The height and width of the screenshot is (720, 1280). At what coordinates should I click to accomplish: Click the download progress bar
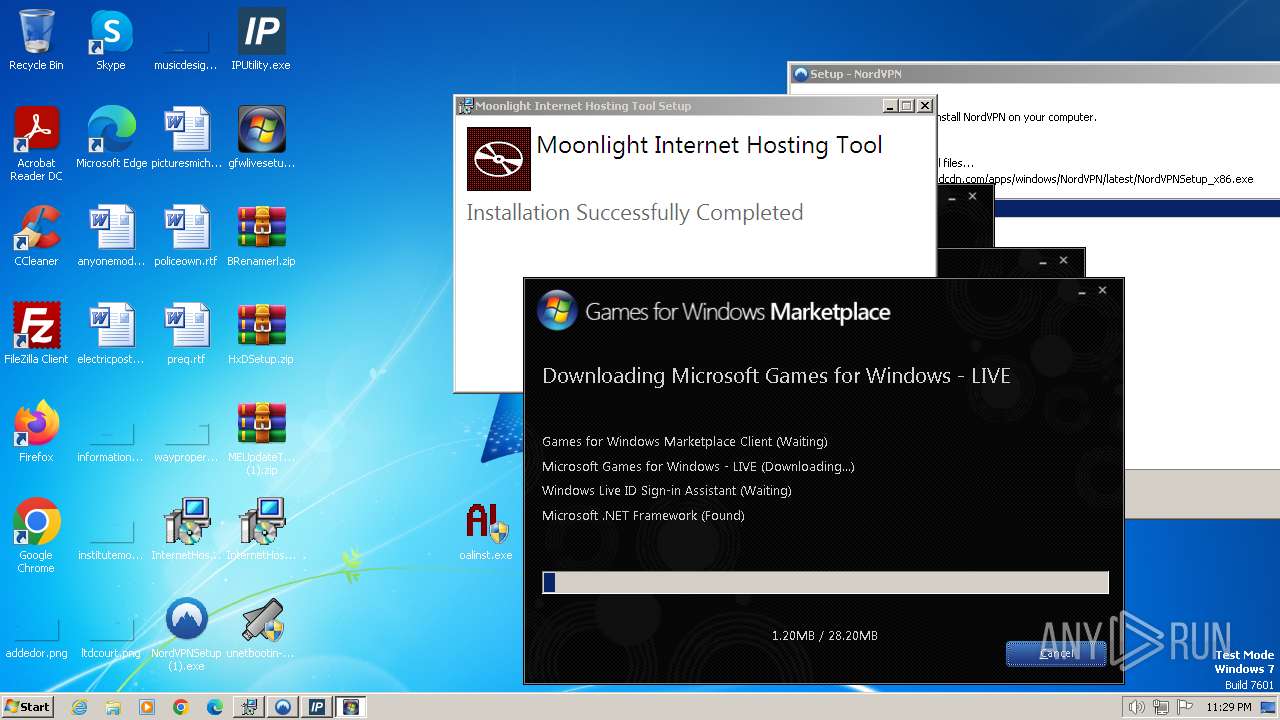[825, 583]
